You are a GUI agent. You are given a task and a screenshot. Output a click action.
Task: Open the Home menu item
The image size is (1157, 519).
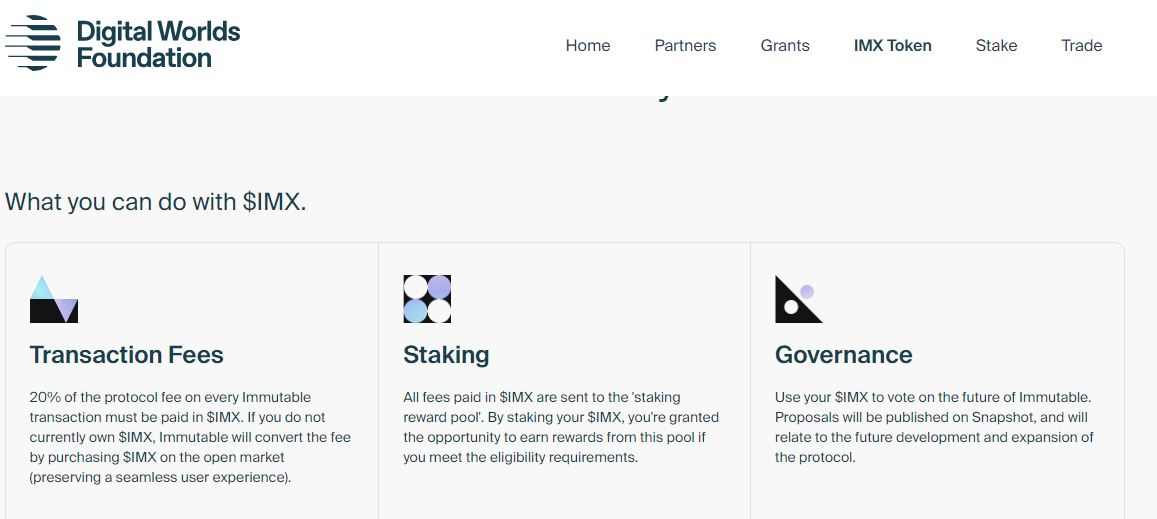[x=588, y=46]
